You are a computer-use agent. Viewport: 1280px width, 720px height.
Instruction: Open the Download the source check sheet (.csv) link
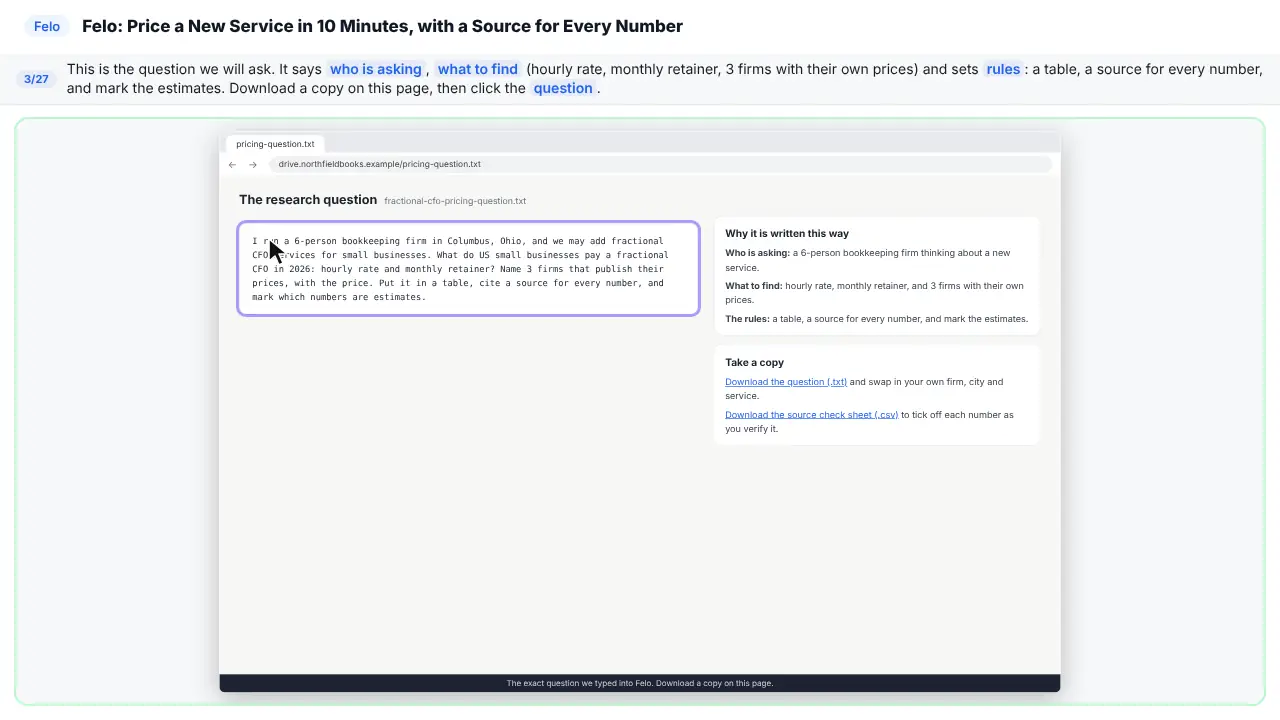point(811,415)
